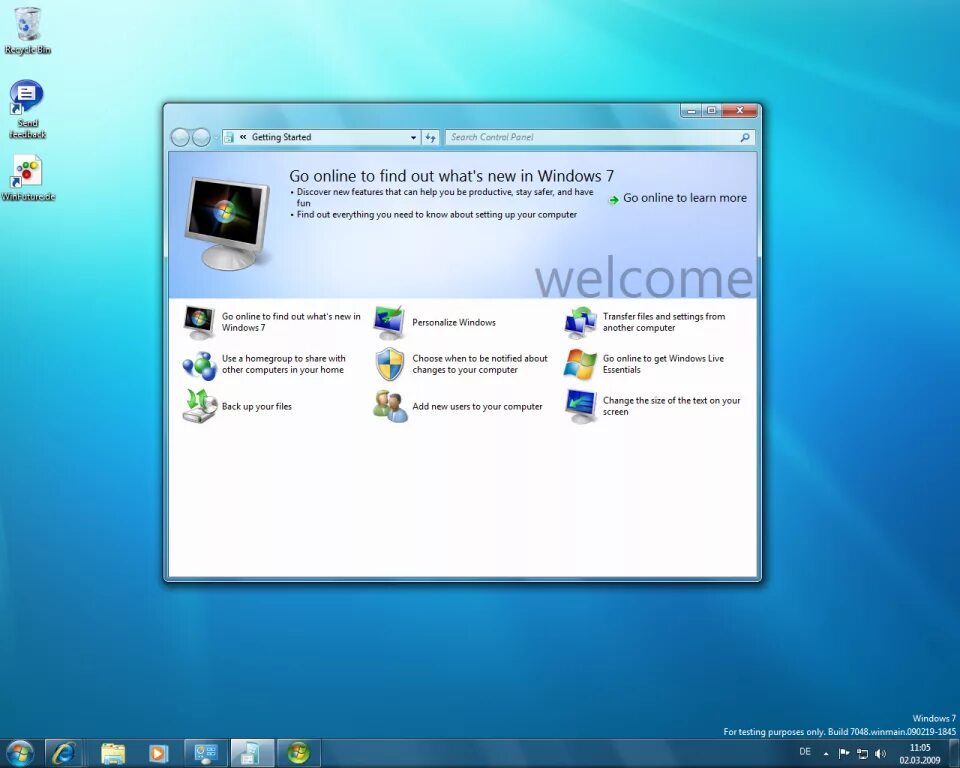Expand the breadcrumb chevron before Getting Started
Screen dimensions: 960x768
pyautogui.click(x=242, y=137)
